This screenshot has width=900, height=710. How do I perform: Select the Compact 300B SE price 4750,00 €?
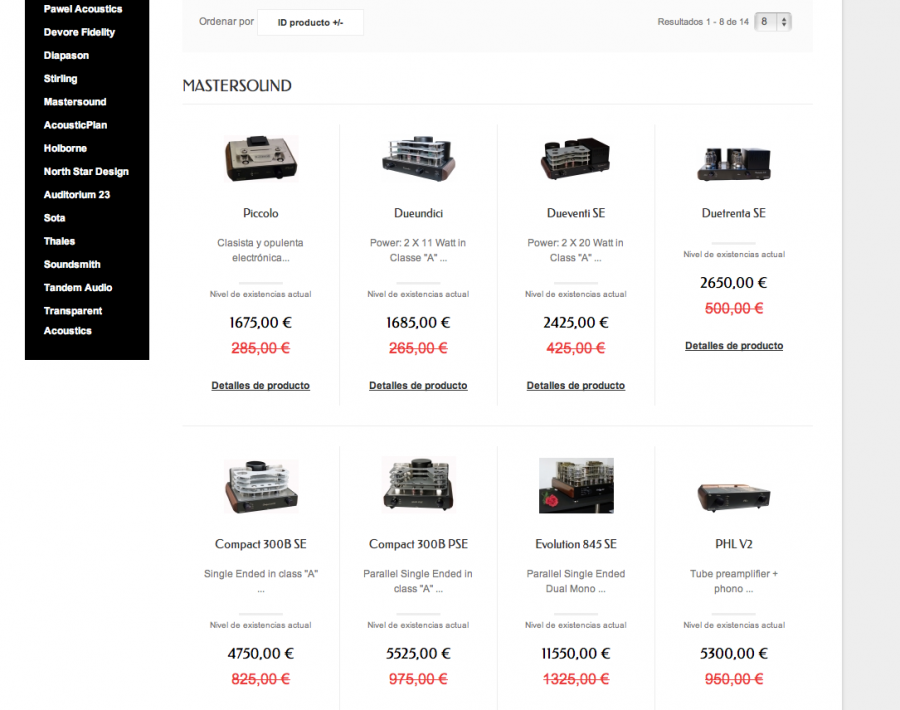coord(261,654)
